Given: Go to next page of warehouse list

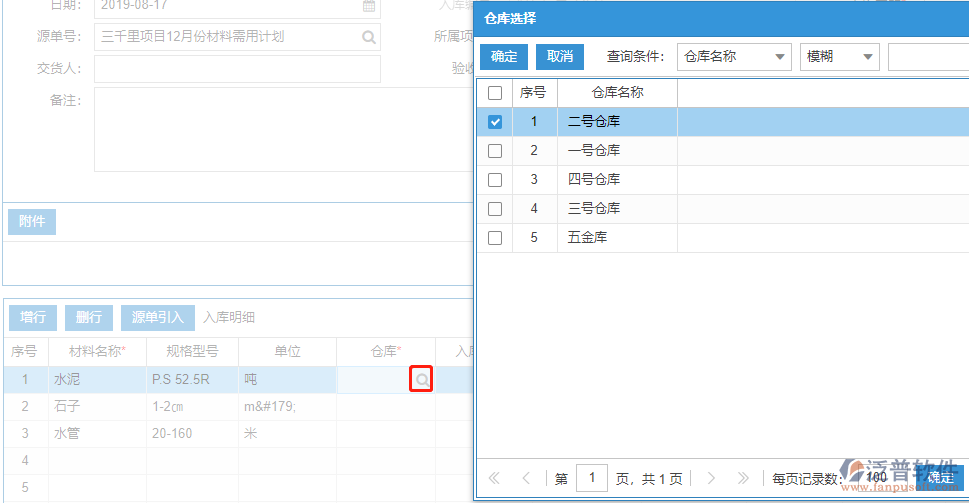Looking at the screenshot, I should click(711, 478).
